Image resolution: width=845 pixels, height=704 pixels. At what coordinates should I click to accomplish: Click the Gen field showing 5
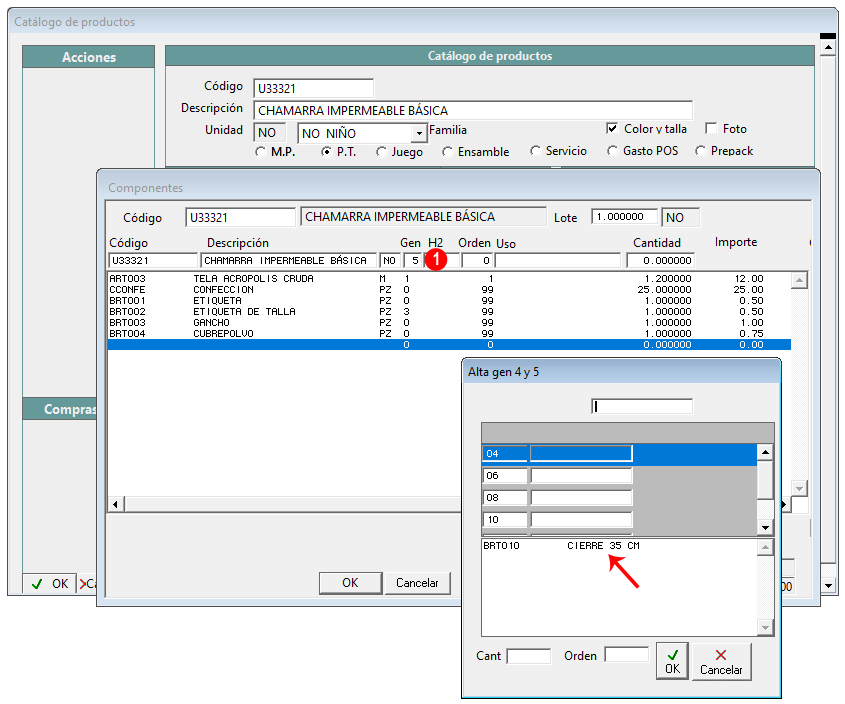point(413,260)
